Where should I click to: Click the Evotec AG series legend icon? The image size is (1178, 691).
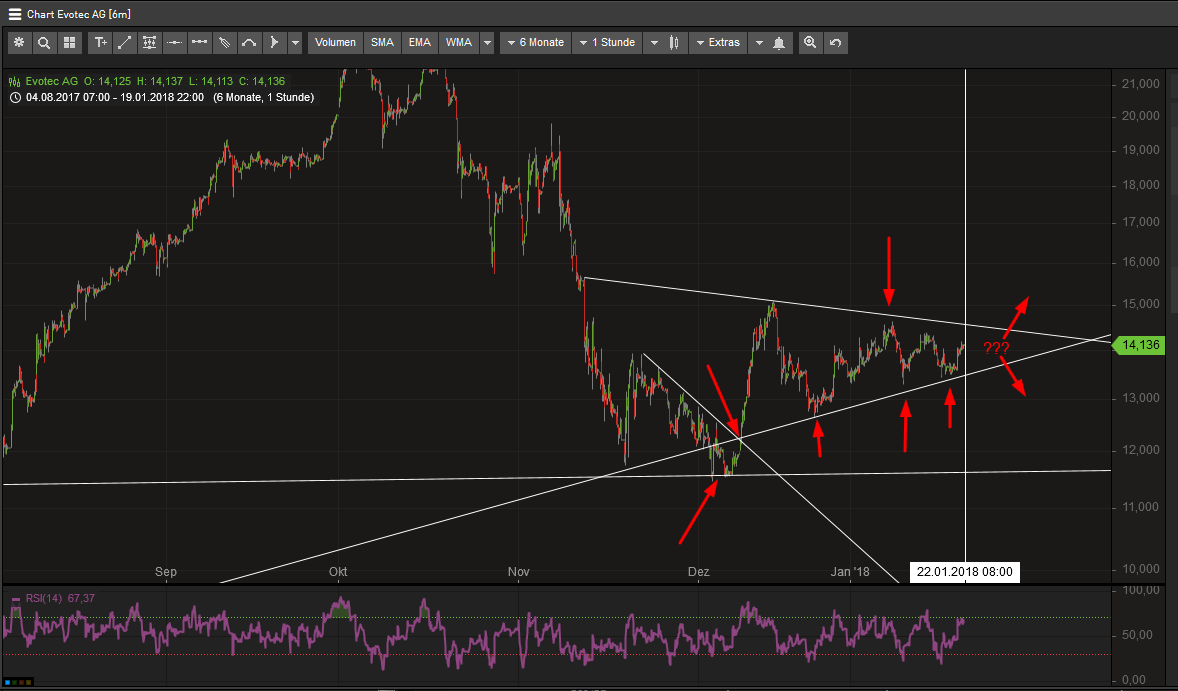[15, 81]
